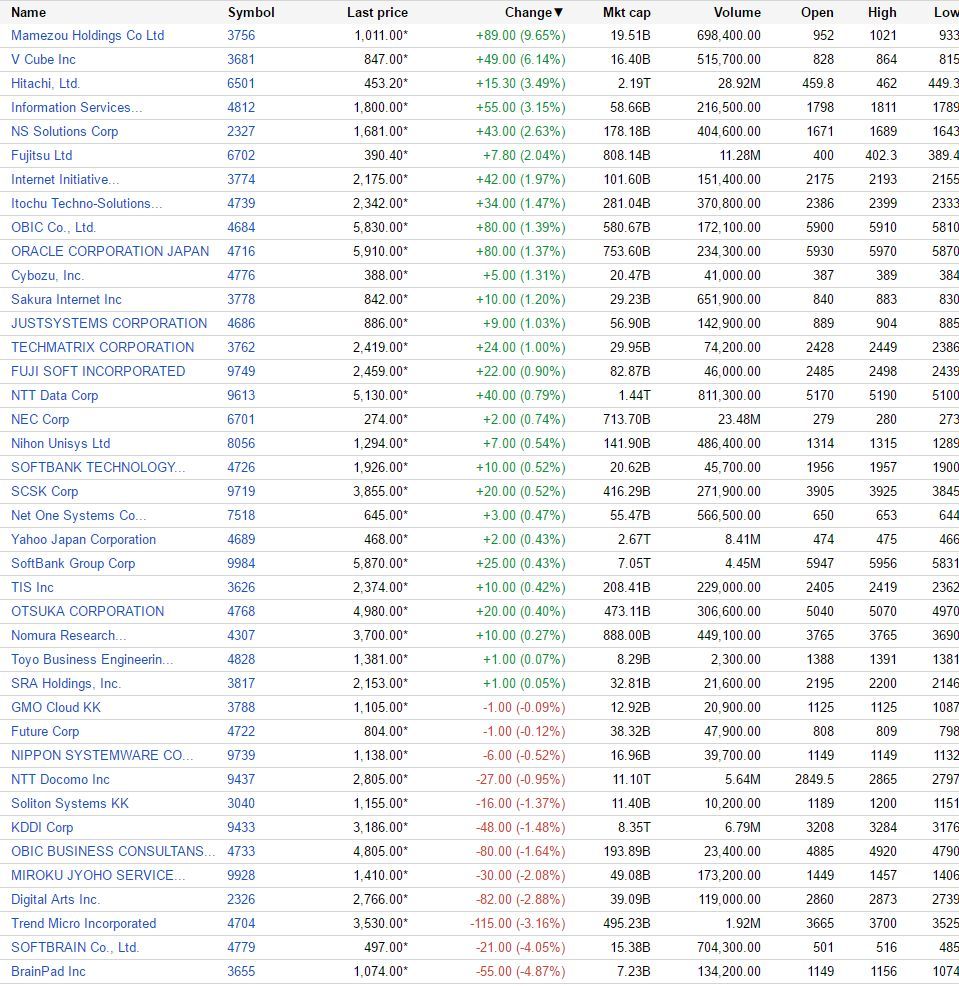Click symbol 9984 for SoftBank Group
This screenshot has height=986, width=959.
241,563
